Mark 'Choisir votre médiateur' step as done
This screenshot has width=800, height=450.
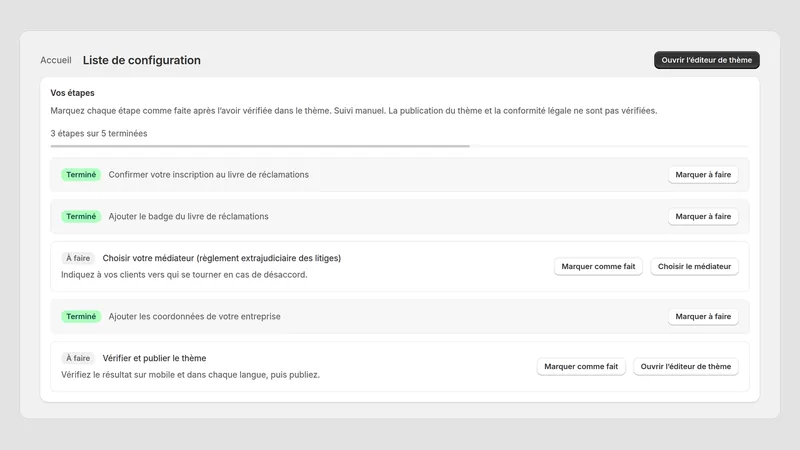click(598, 266)
